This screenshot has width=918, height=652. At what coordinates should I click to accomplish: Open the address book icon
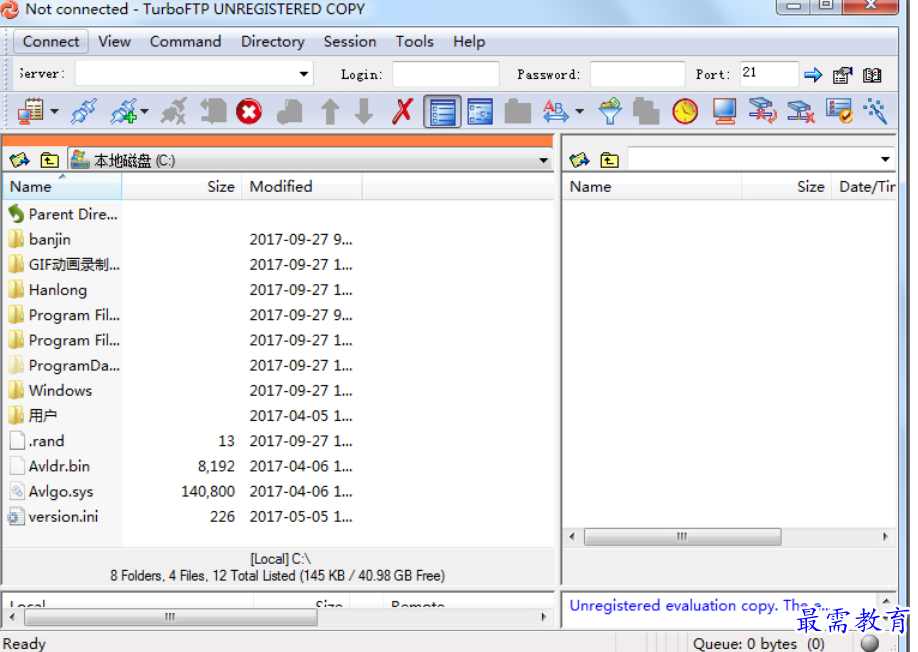click(x=872, y=75)
